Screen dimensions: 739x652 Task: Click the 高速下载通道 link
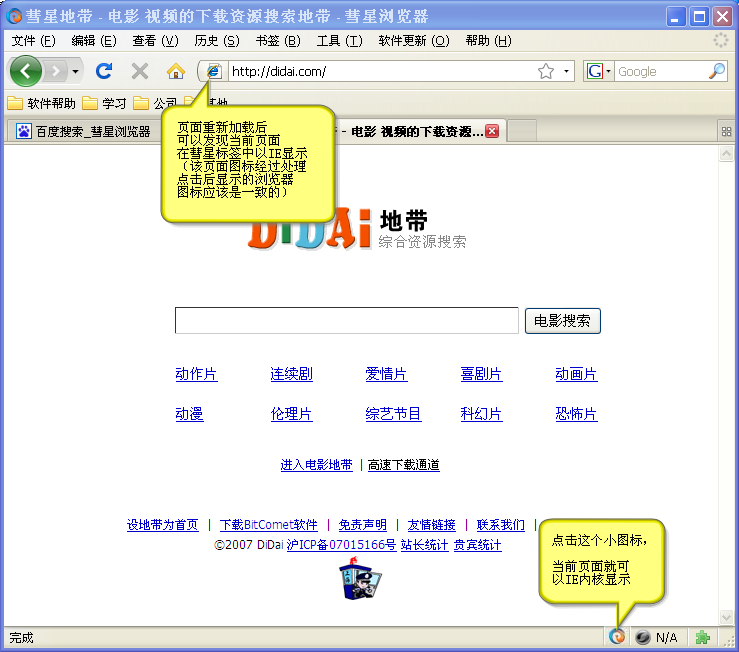tap(403, 465)
